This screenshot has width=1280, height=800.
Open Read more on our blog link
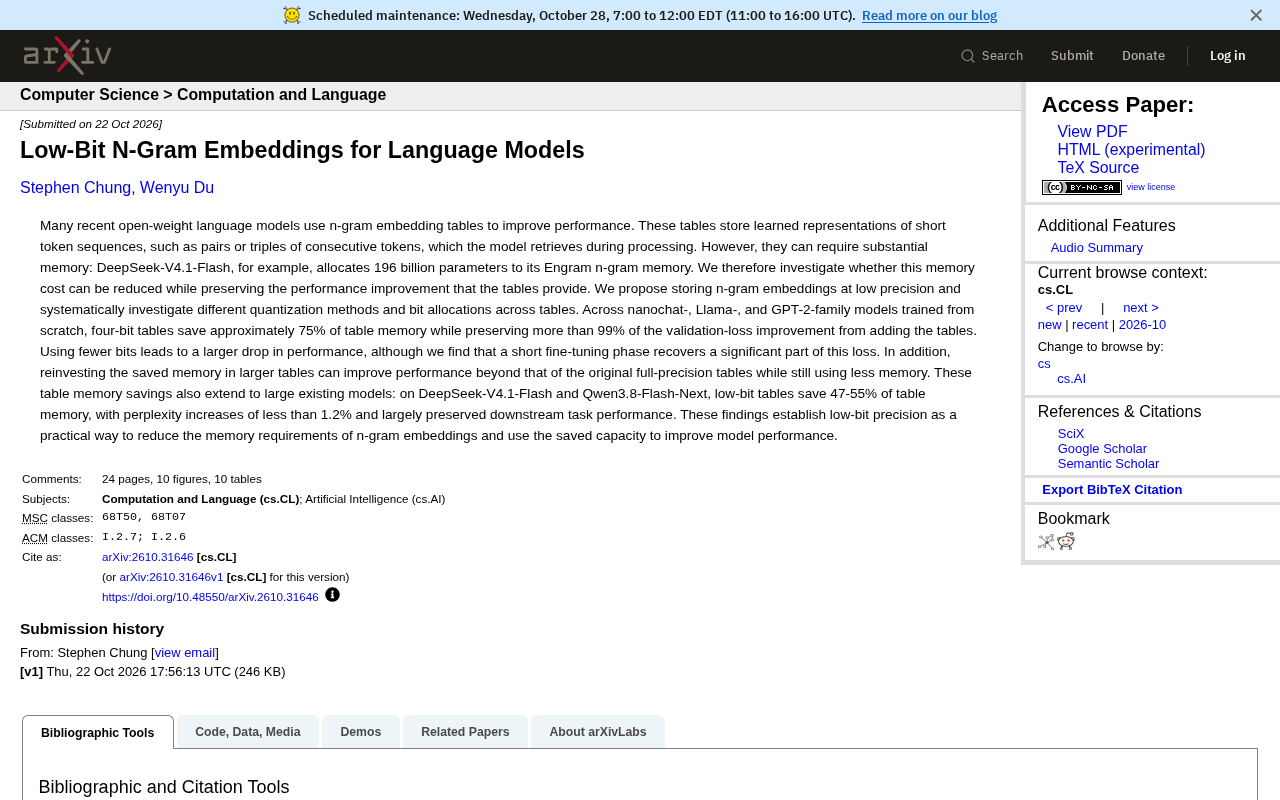[x=929, y=15]
